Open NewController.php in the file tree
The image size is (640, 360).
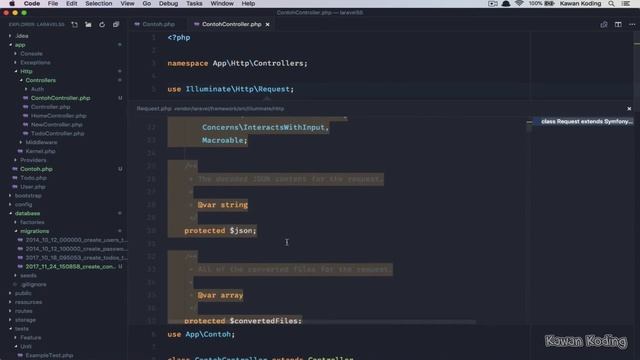57,124
